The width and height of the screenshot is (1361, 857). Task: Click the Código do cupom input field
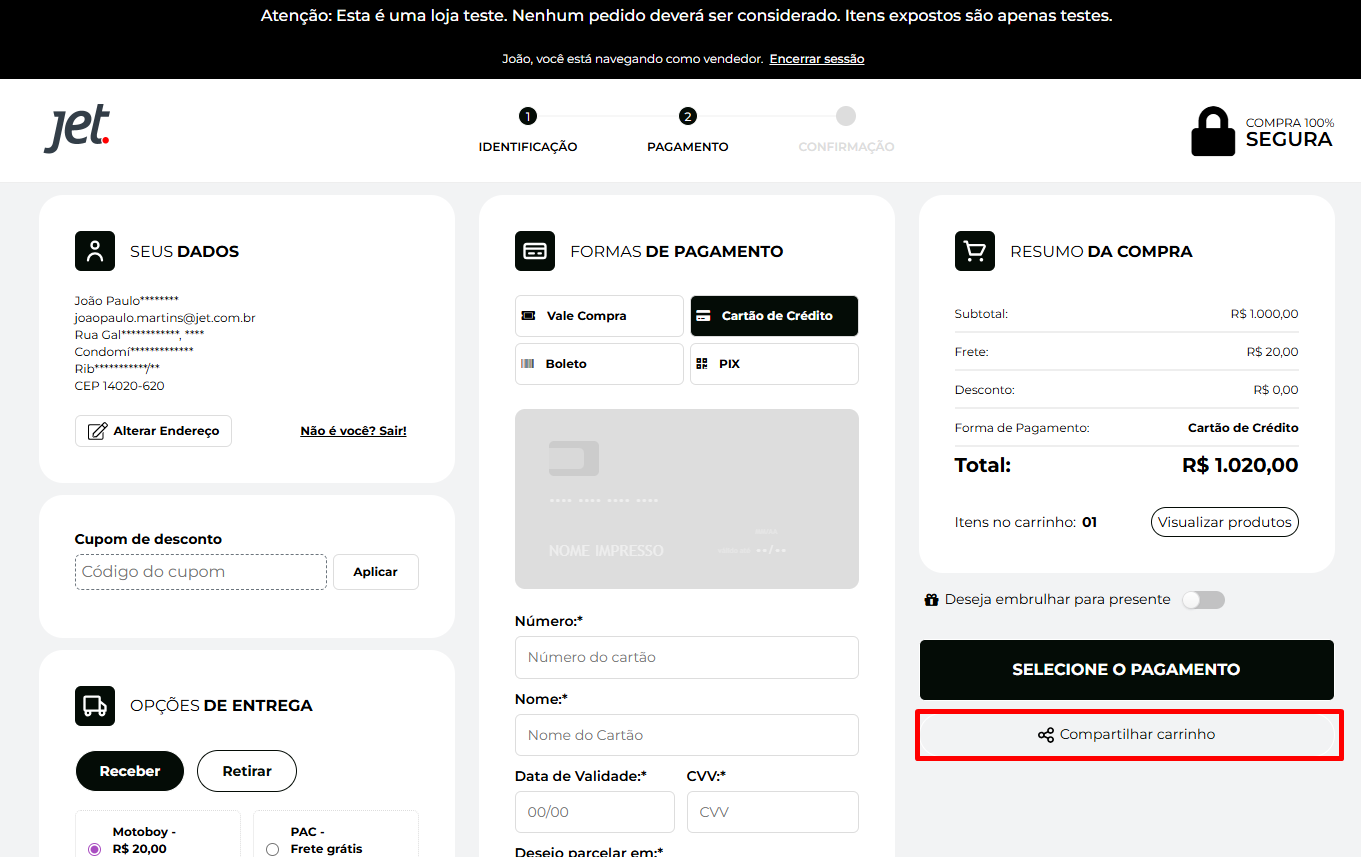tap(200, 572)
